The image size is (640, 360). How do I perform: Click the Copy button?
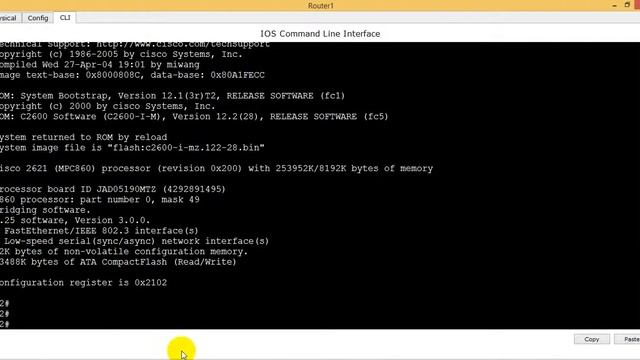591,339
